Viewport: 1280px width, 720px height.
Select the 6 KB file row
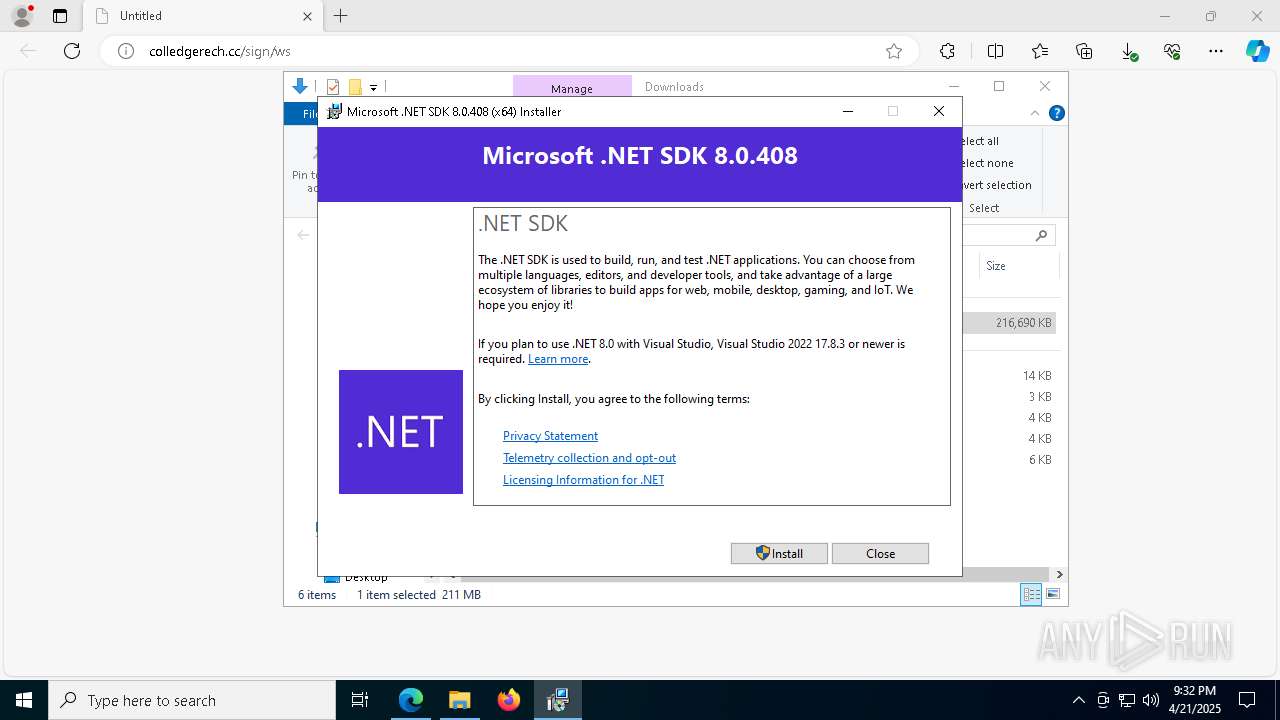[x=1009, y=460]
